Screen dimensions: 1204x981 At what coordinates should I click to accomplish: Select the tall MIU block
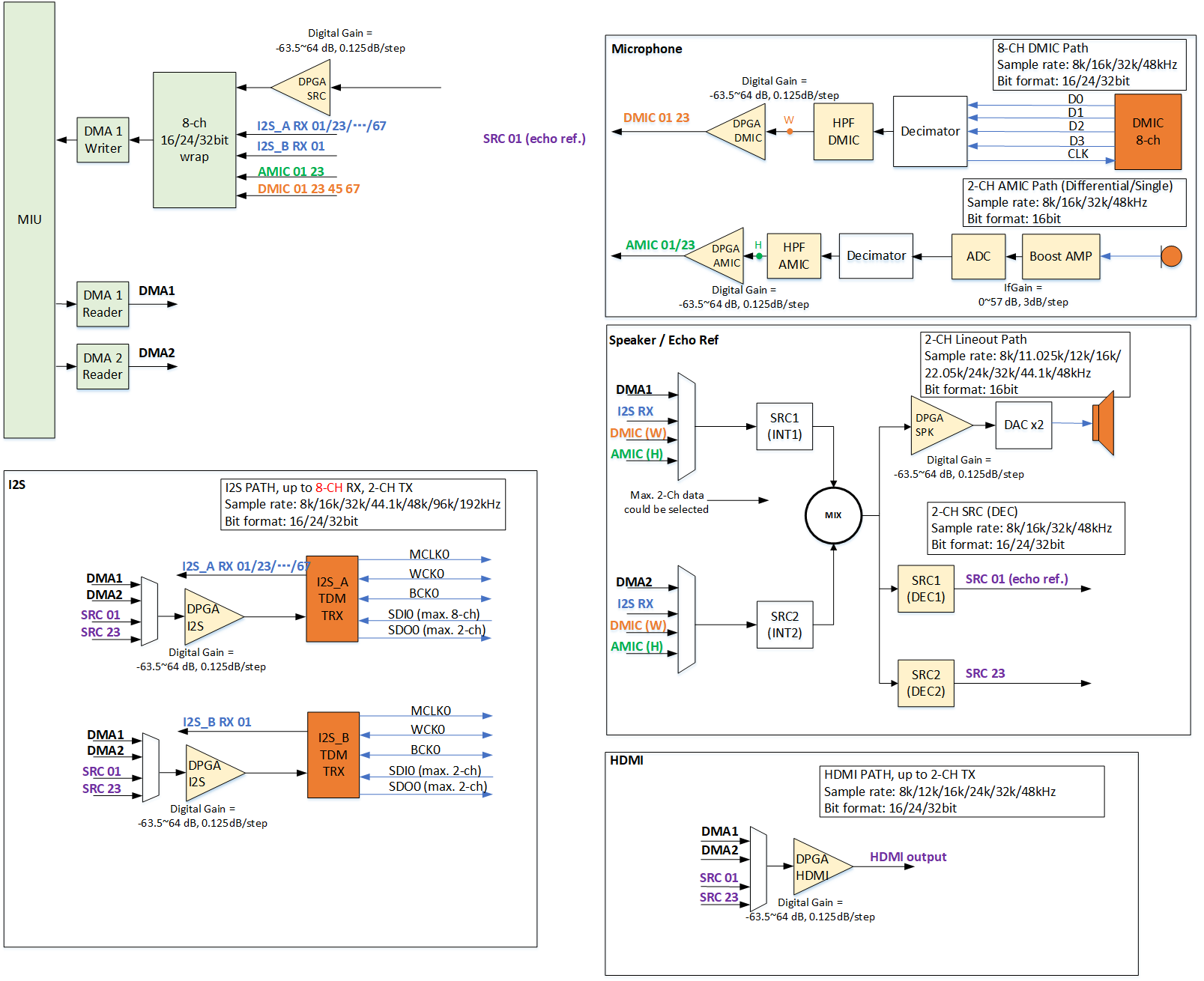29,219
